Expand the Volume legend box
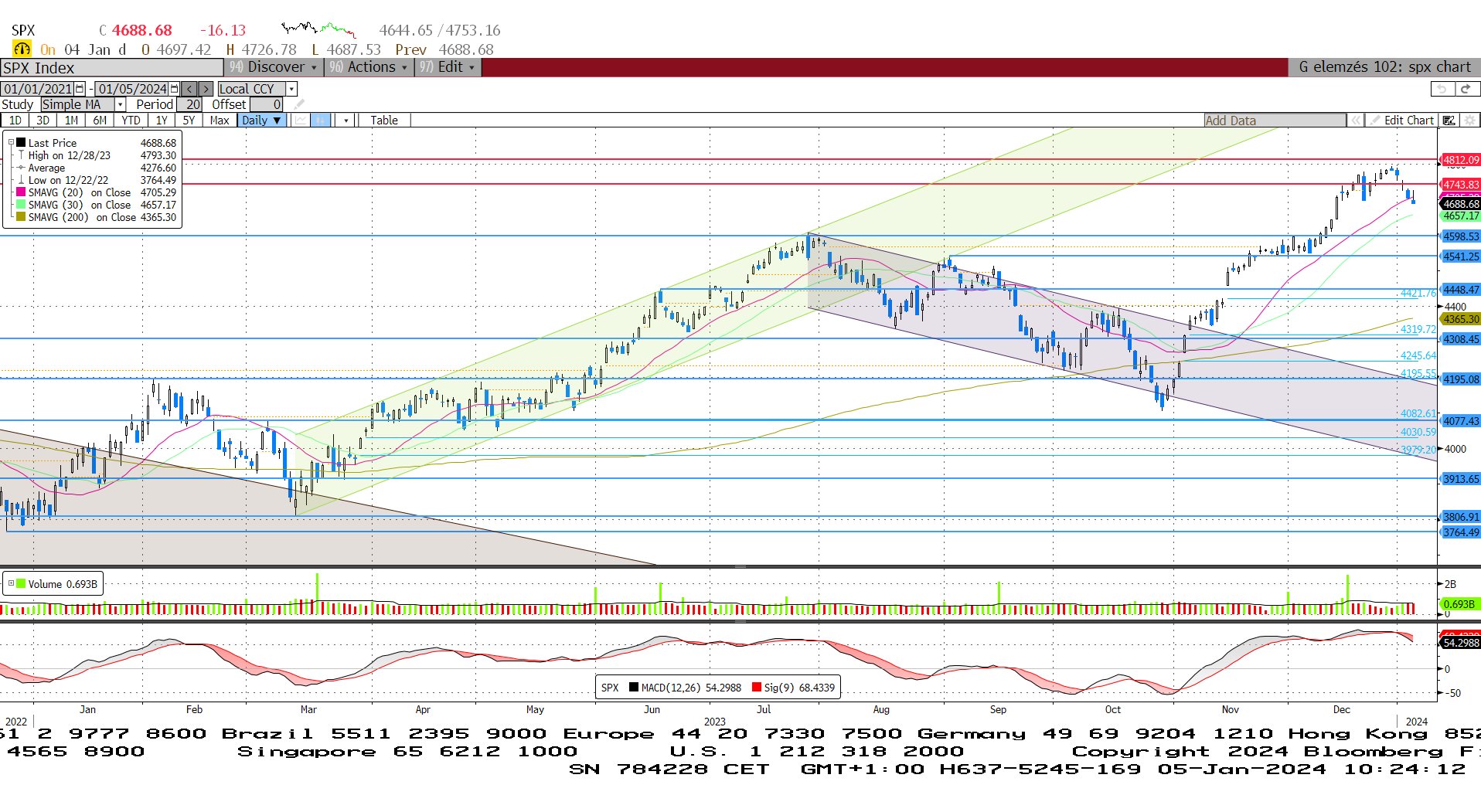Image resolution: width=1481 pixels, height=812 pixels. 11,583
